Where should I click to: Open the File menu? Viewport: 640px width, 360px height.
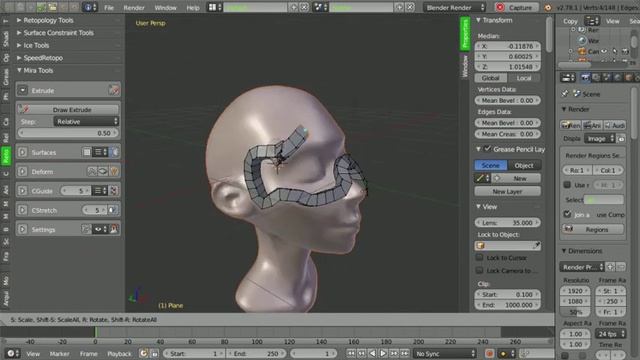pyautogui.click(x=109, y=8)
